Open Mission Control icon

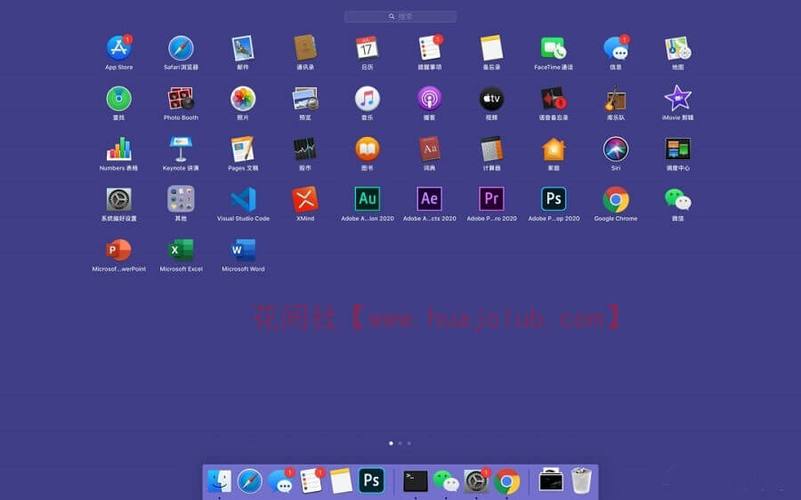coord(678,149)
